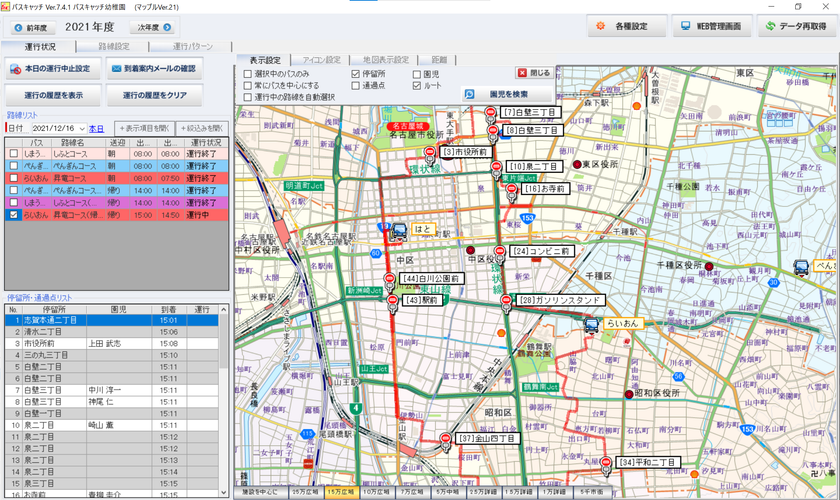Select the 清水二丁目 row in stop list
Viewport: 840px width, 500px height.
coord(40,332)
